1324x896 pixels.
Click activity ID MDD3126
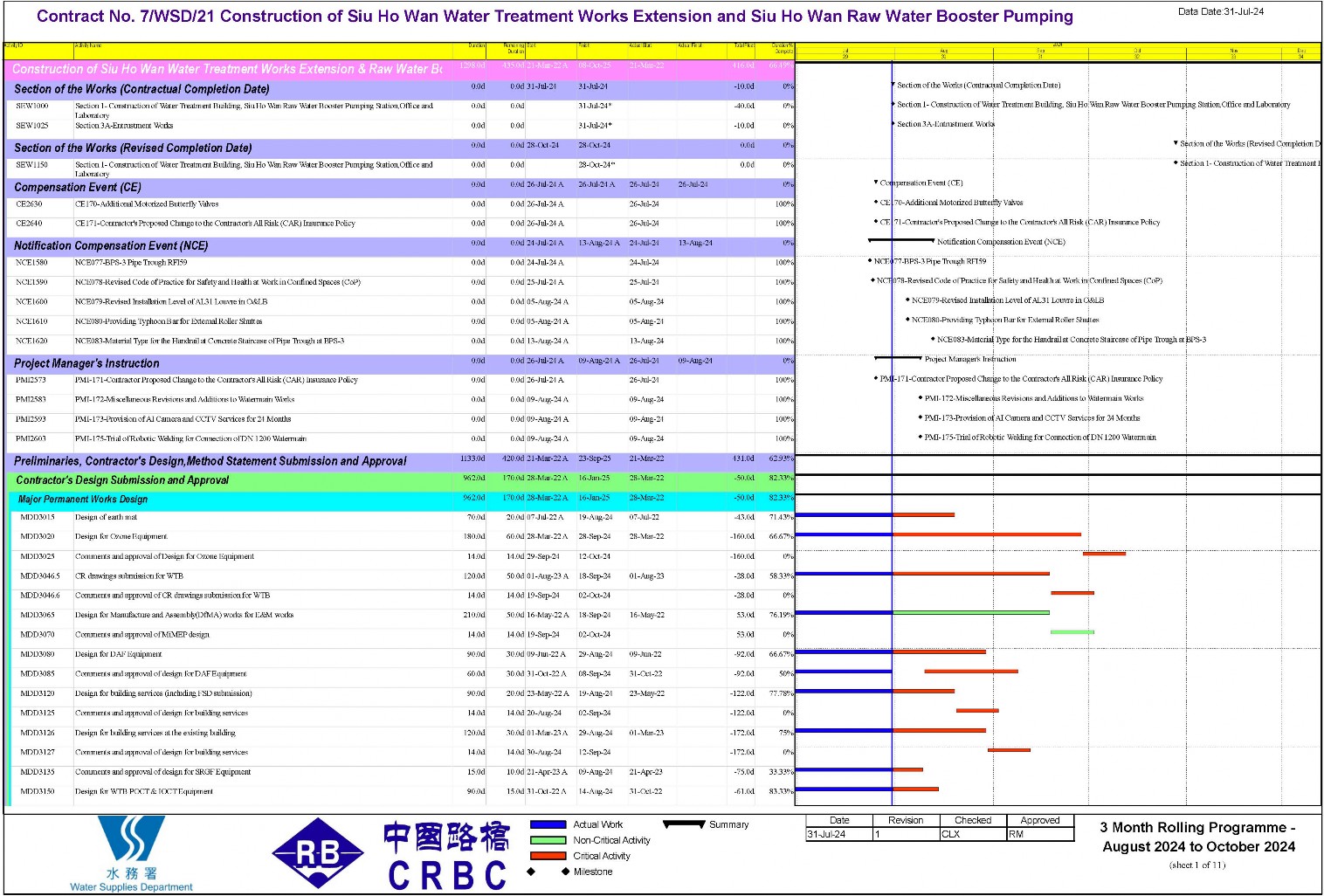click(38, 733)
